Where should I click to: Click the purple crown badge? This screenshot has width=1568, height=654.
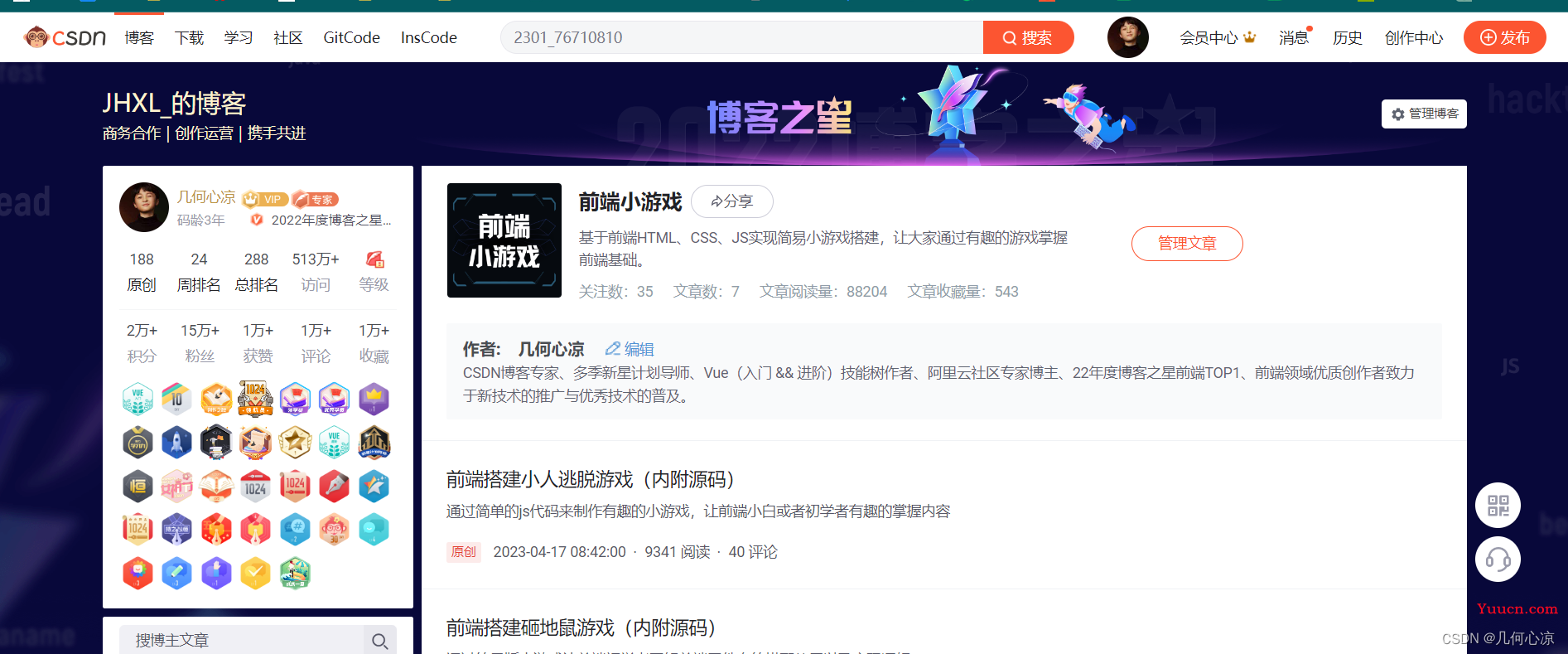(x=374, y=399)
